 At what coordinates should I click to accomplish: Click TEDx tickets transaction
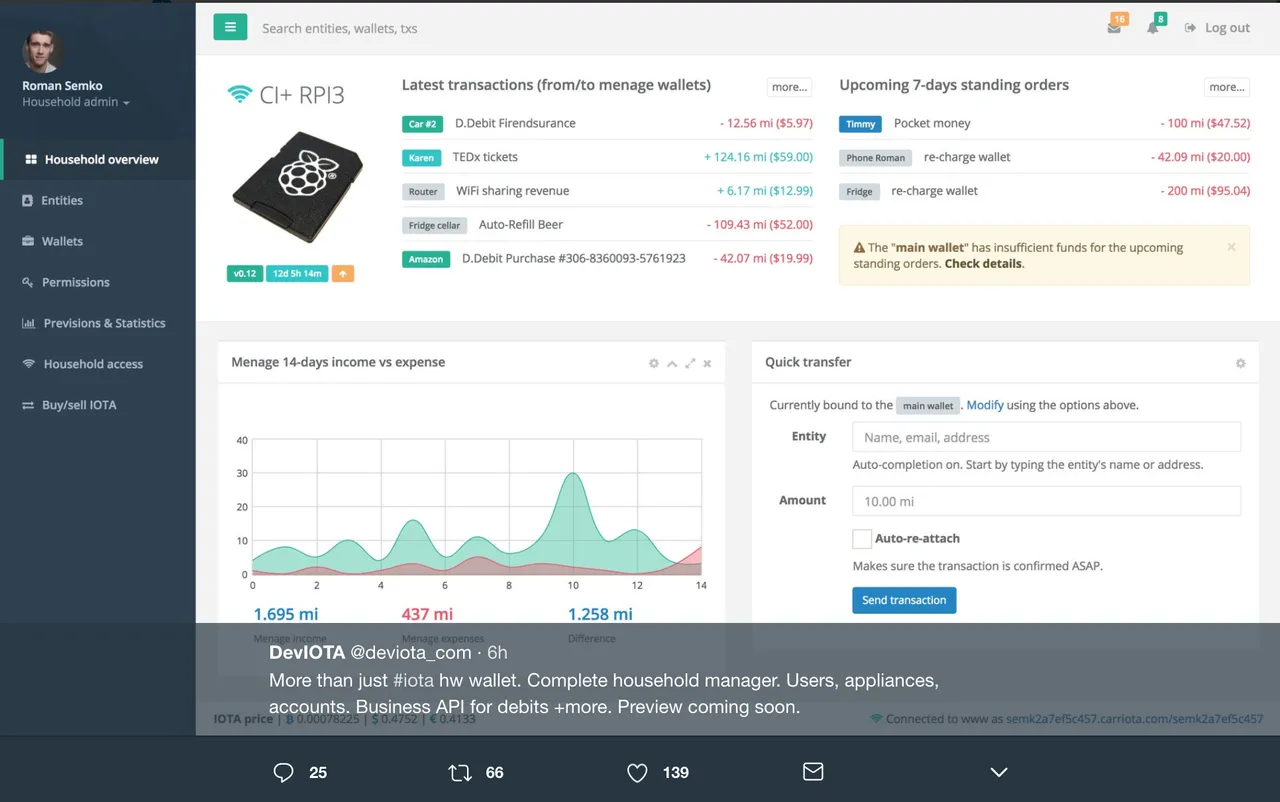[x=485, y=157]
